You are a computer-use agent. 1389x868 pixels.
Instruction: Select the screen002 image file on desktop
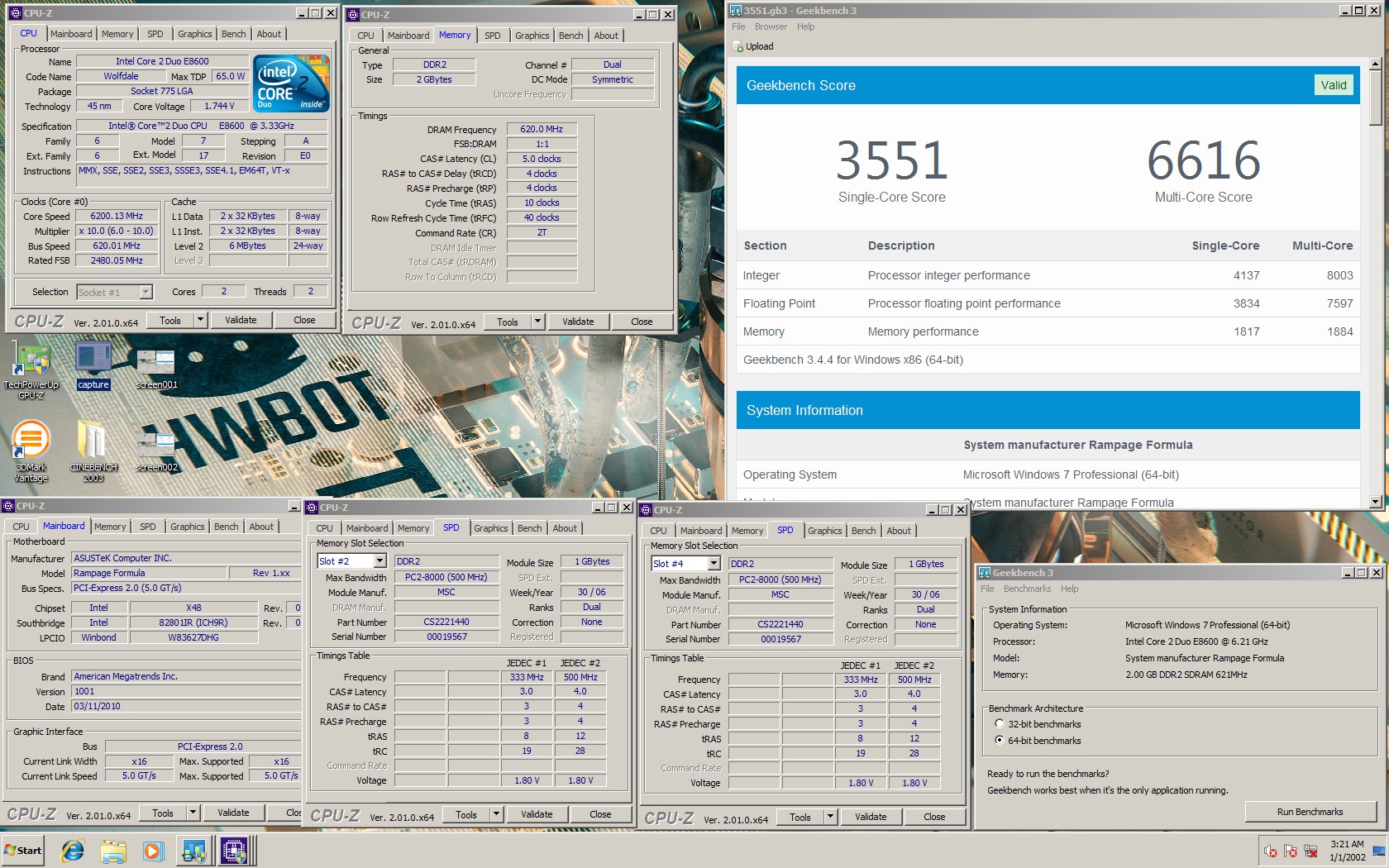point(156,451)
